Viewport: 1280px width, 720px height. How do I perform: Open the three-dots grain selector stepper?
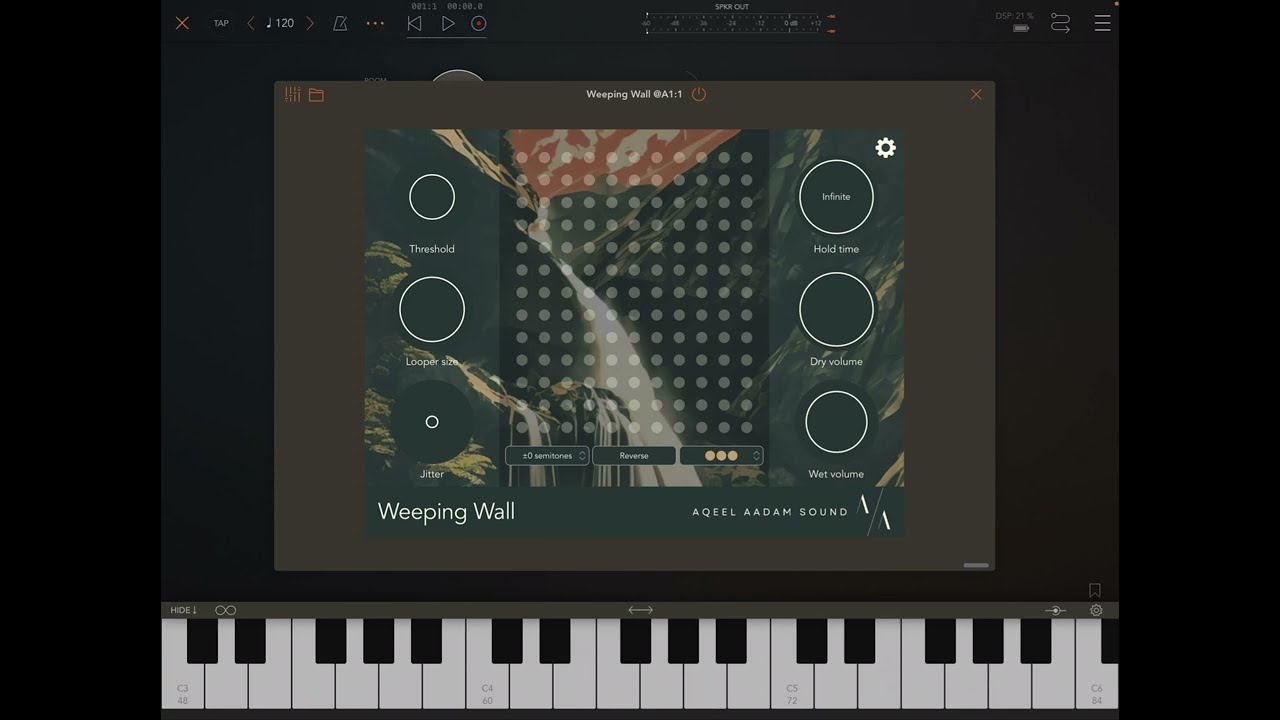point(720,455)
